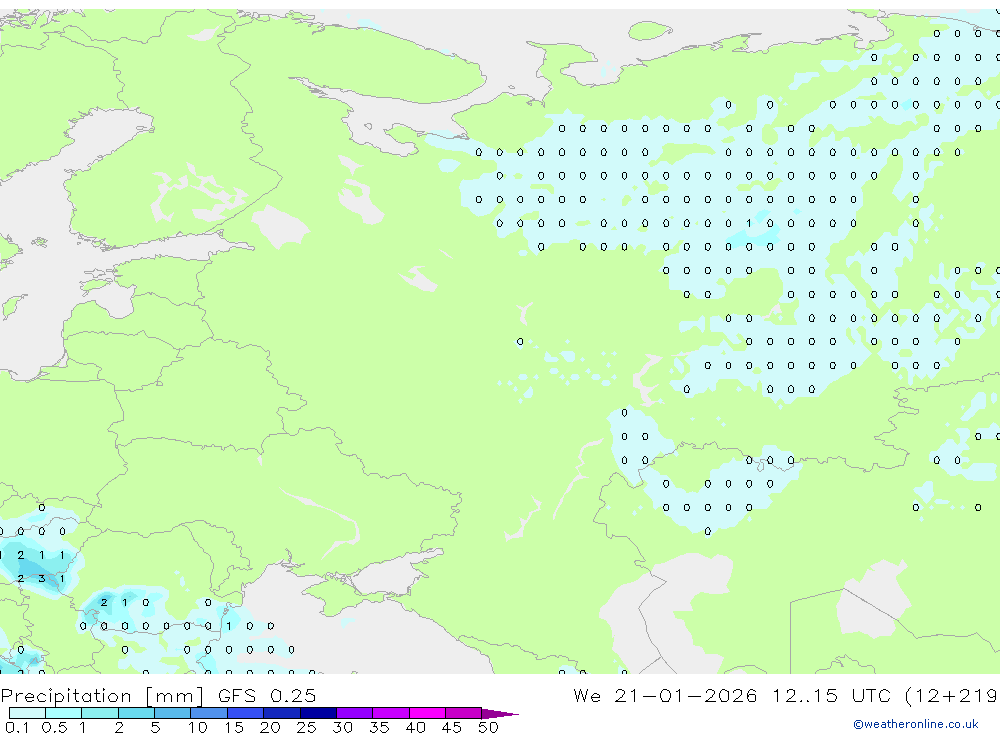This screenshot has width=1000, height=733.
Task: Click the above-50 mm arrow at legend end
Action: [499, 714]
